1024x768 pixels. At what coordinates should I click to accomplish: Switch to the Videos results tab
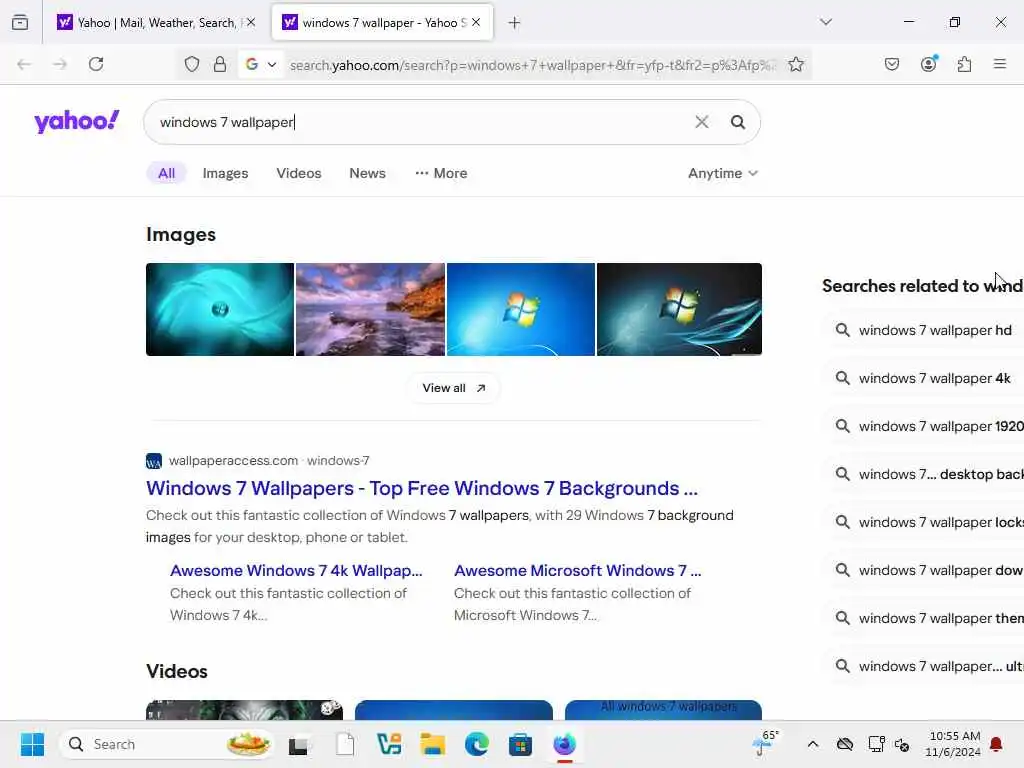298,173
